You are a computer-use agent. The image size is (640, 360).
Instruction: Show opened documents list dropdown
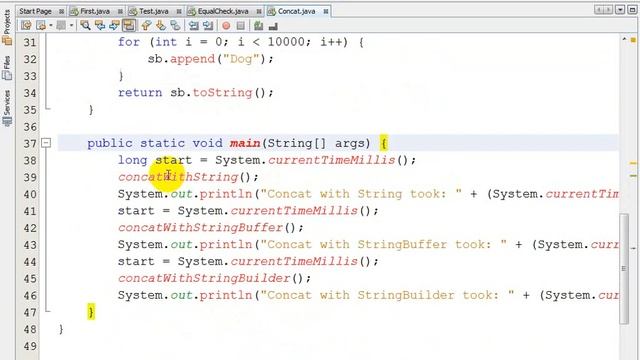[620, 9]
